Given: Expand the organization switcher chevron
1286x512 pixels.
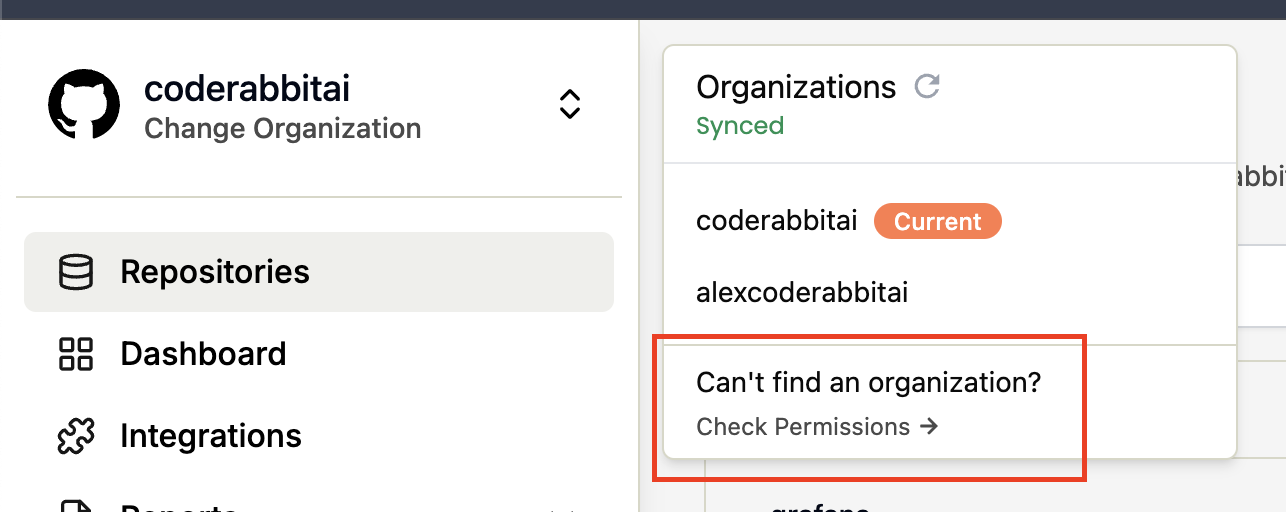Looking at the screenshot, I should 570,104.
